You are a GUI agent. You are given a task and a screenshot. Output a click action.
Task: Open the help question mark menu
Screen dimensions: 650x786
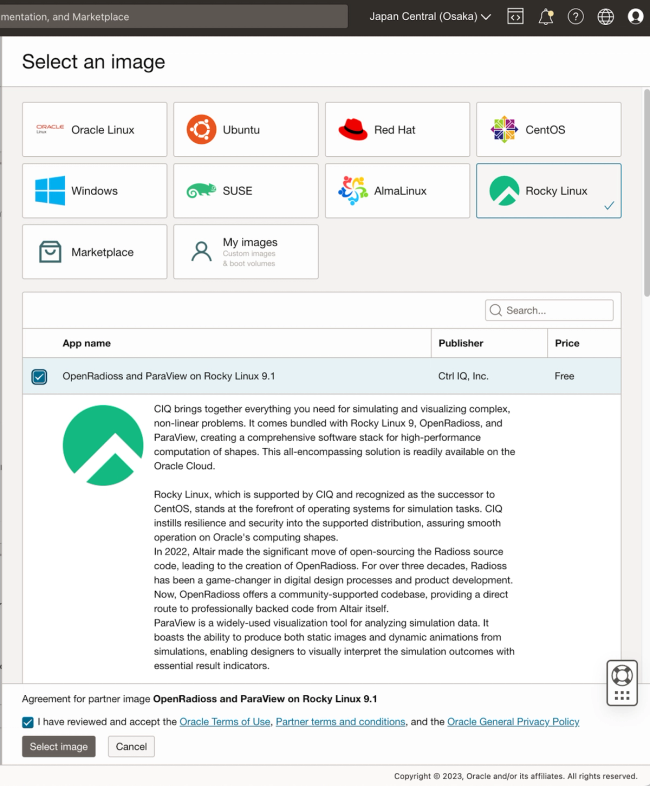click(x=575, y=17)
